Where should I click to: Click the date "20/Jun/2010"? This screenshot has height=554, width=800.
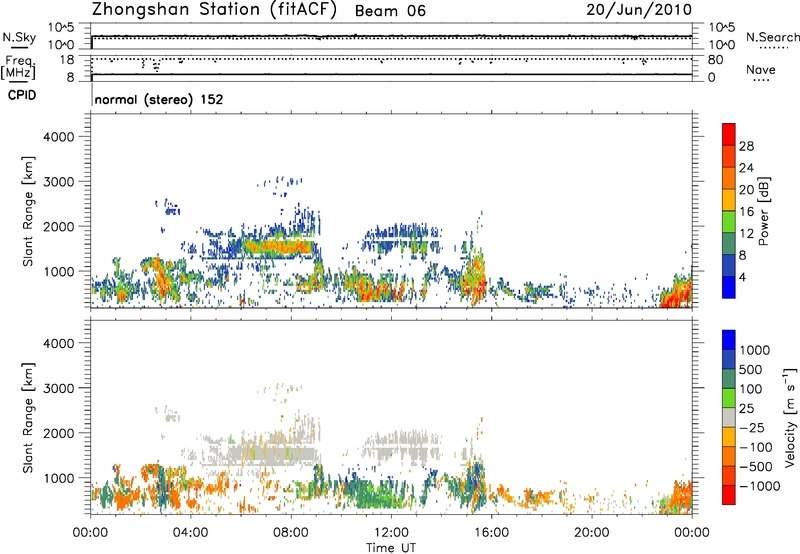click(x=639, y=9)
